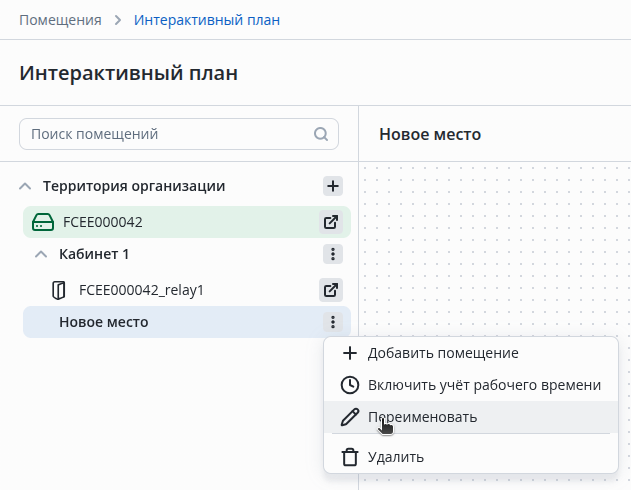
Task: Click the plus button beside Территория организации
Action: click(x=333, y=186)
